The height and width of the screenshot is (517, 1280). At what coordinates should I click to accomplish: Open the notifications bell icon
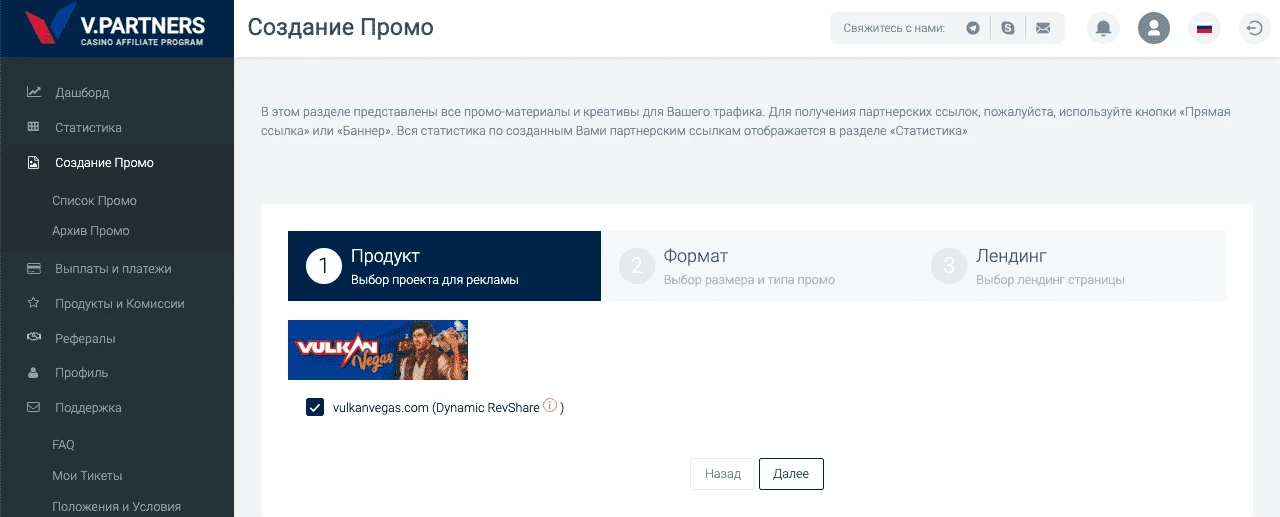point(1104,28)
